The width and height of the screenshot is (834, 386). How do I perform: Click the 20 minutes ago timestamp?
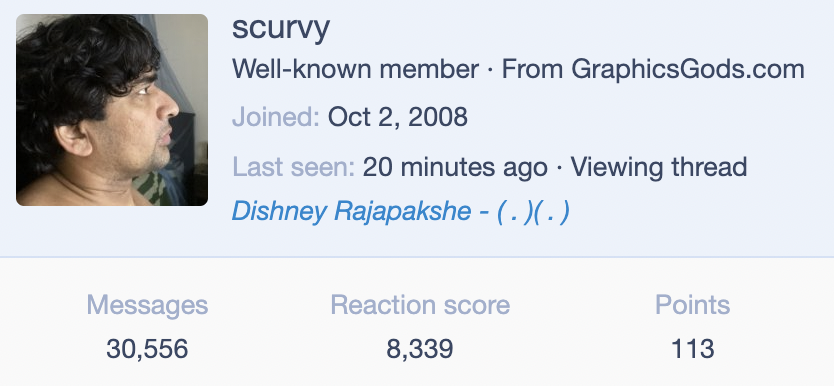(455, 167)
